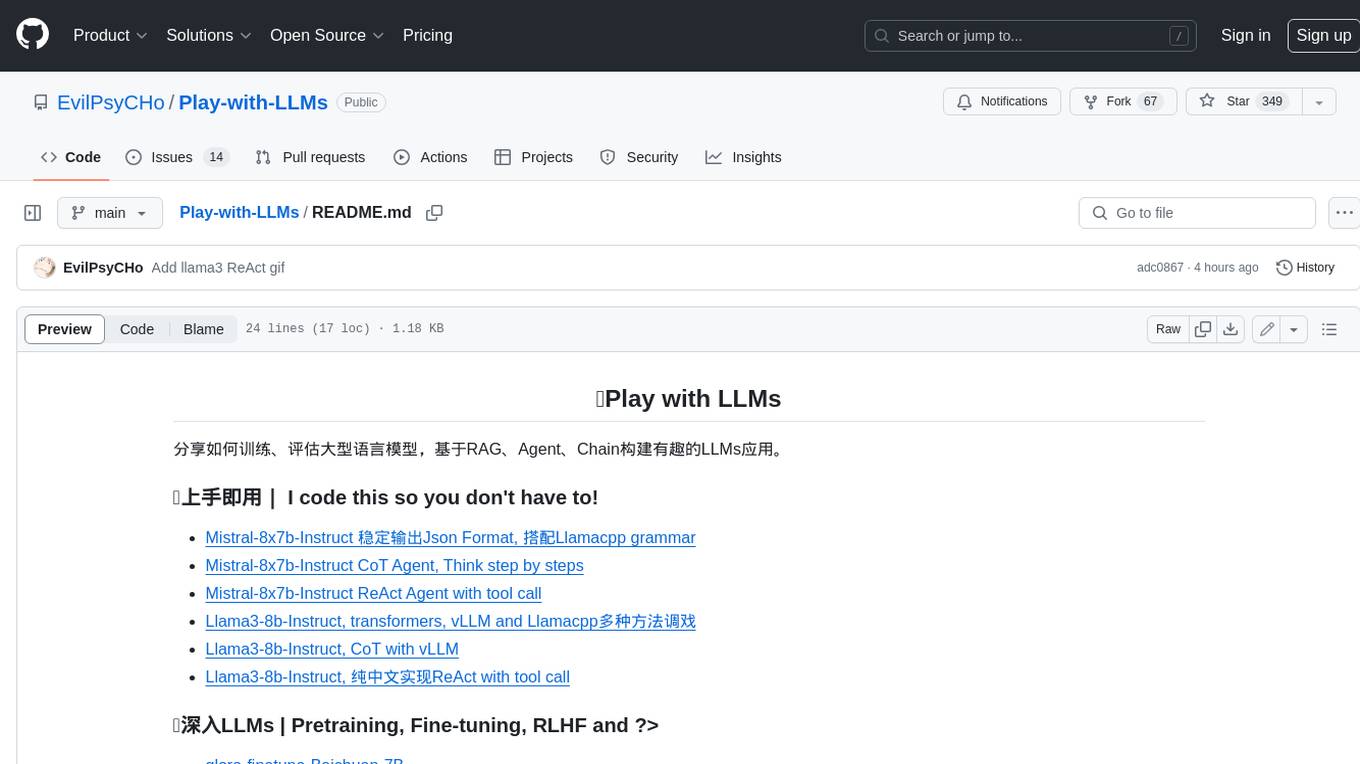Download the raw file

coord(1231,329)
